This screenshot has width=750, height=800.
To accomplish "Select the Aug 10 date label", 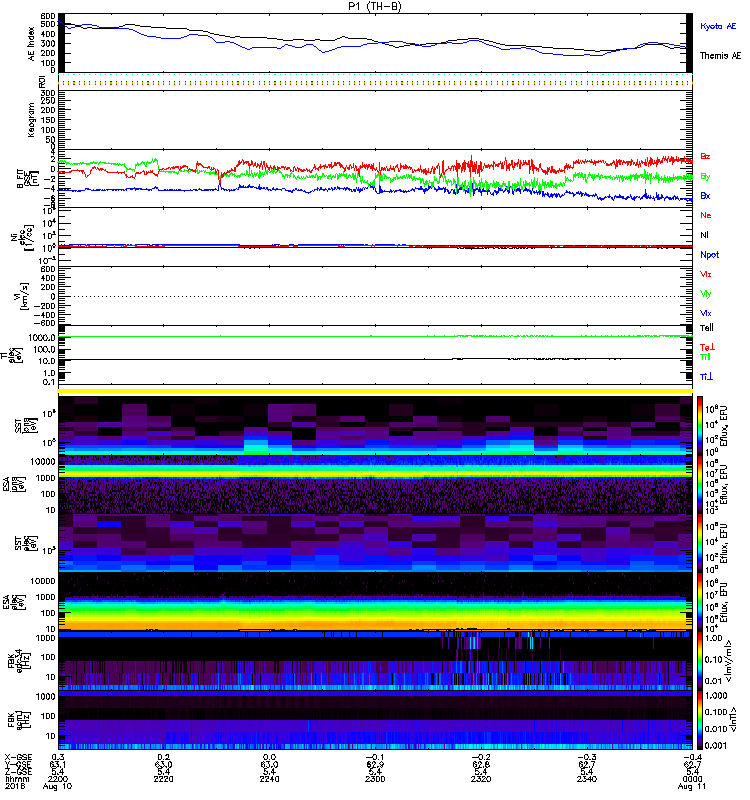I will (x=57, y=786).
